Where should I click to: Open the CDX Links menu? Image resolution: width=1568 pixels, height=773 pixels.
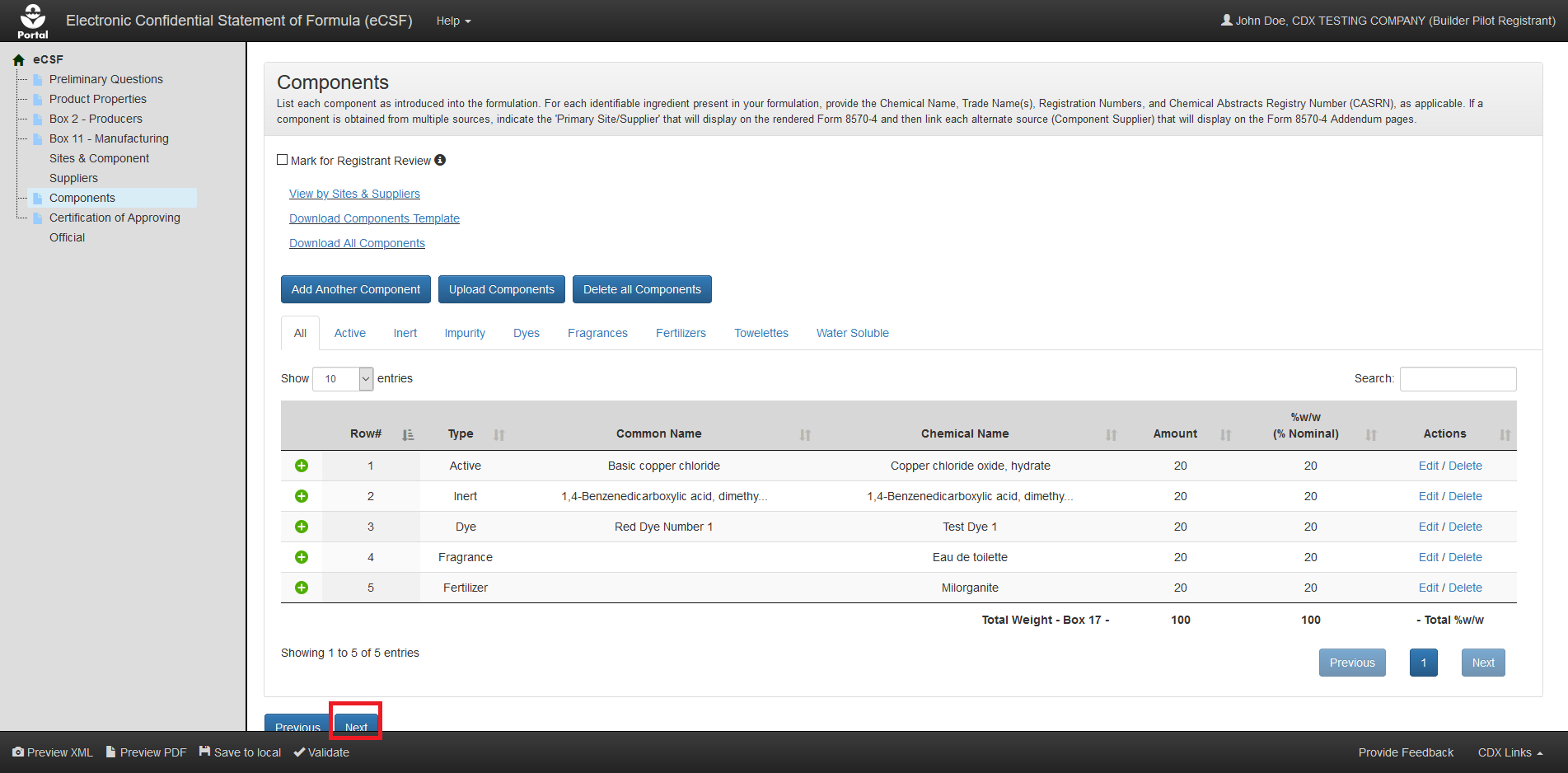[x=1510, y=752]
